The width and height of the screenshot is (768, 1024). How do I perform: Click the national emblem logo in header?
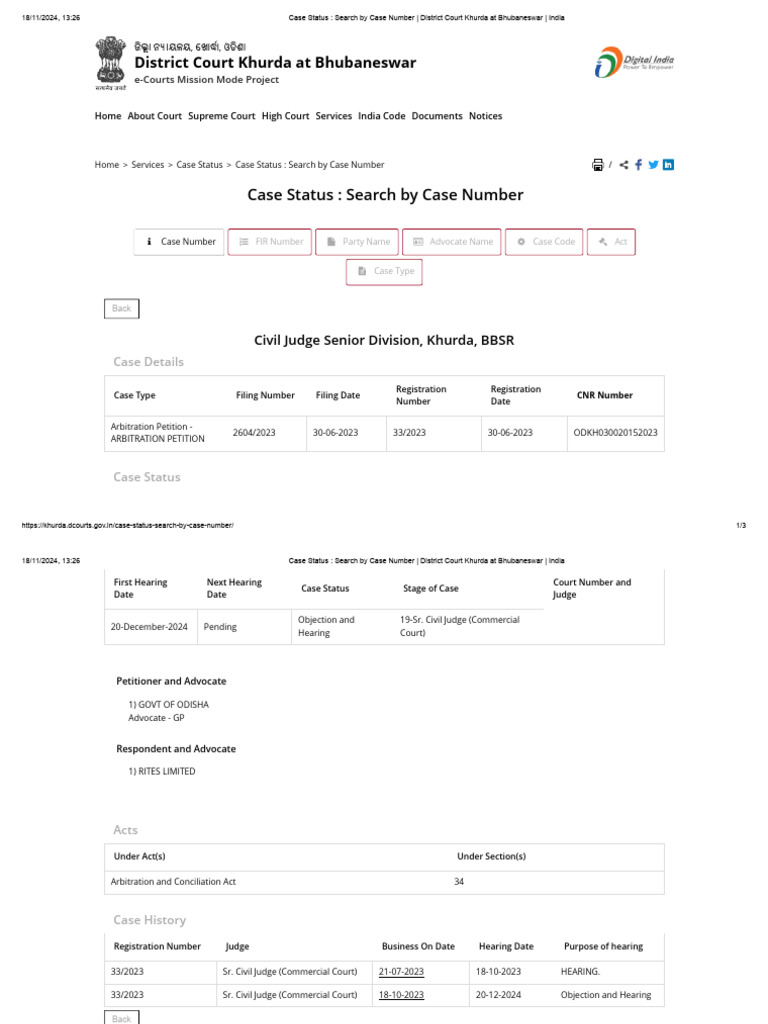point(111,63)
